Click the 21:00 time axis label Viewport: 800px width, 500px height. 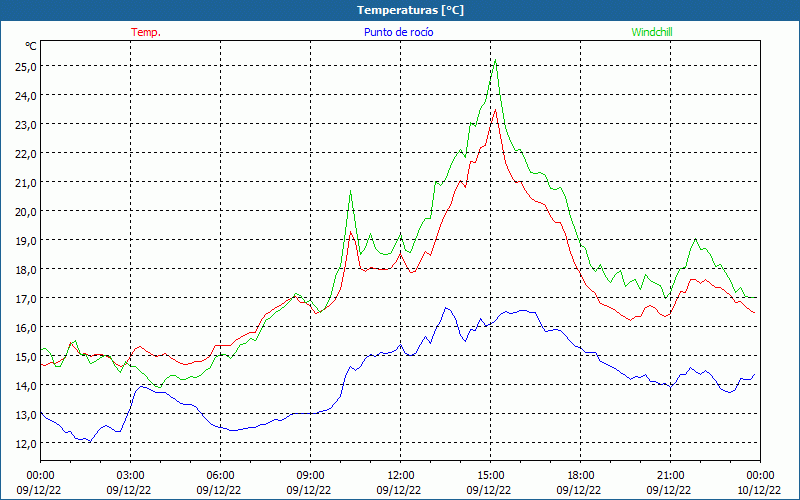coord(670,476)
